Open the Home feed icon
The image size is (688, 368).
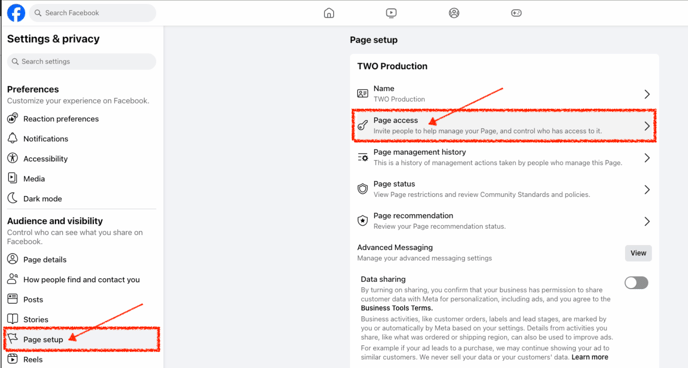(329, 13)
